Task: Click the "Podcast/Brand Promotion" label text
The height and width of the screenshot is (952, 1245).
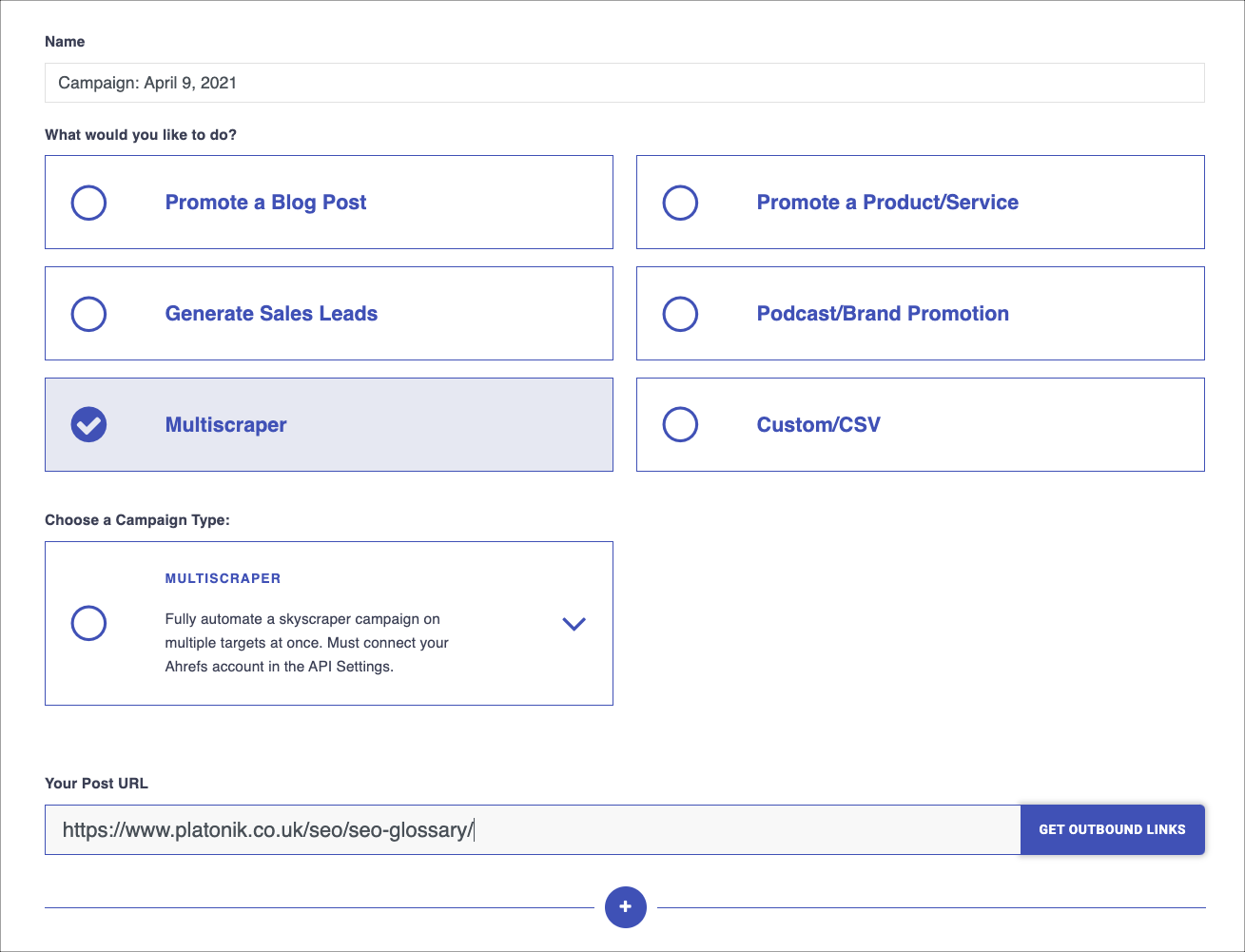Action: 883,314
